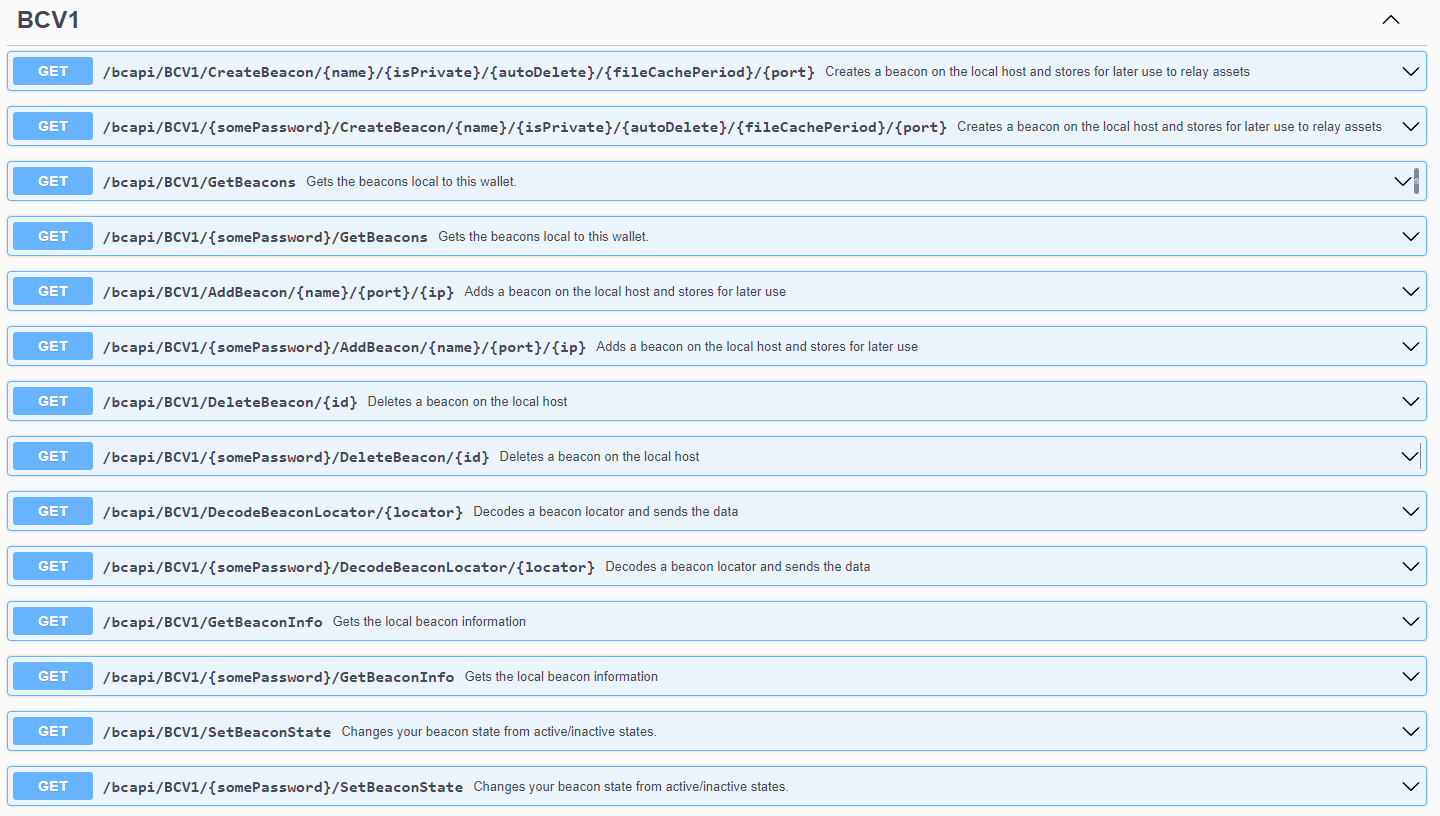Click GET badge for {somePassword}/DecodeBeaconLocator
The height and width of the screenshot is (816, 1440).
(53, 566)
